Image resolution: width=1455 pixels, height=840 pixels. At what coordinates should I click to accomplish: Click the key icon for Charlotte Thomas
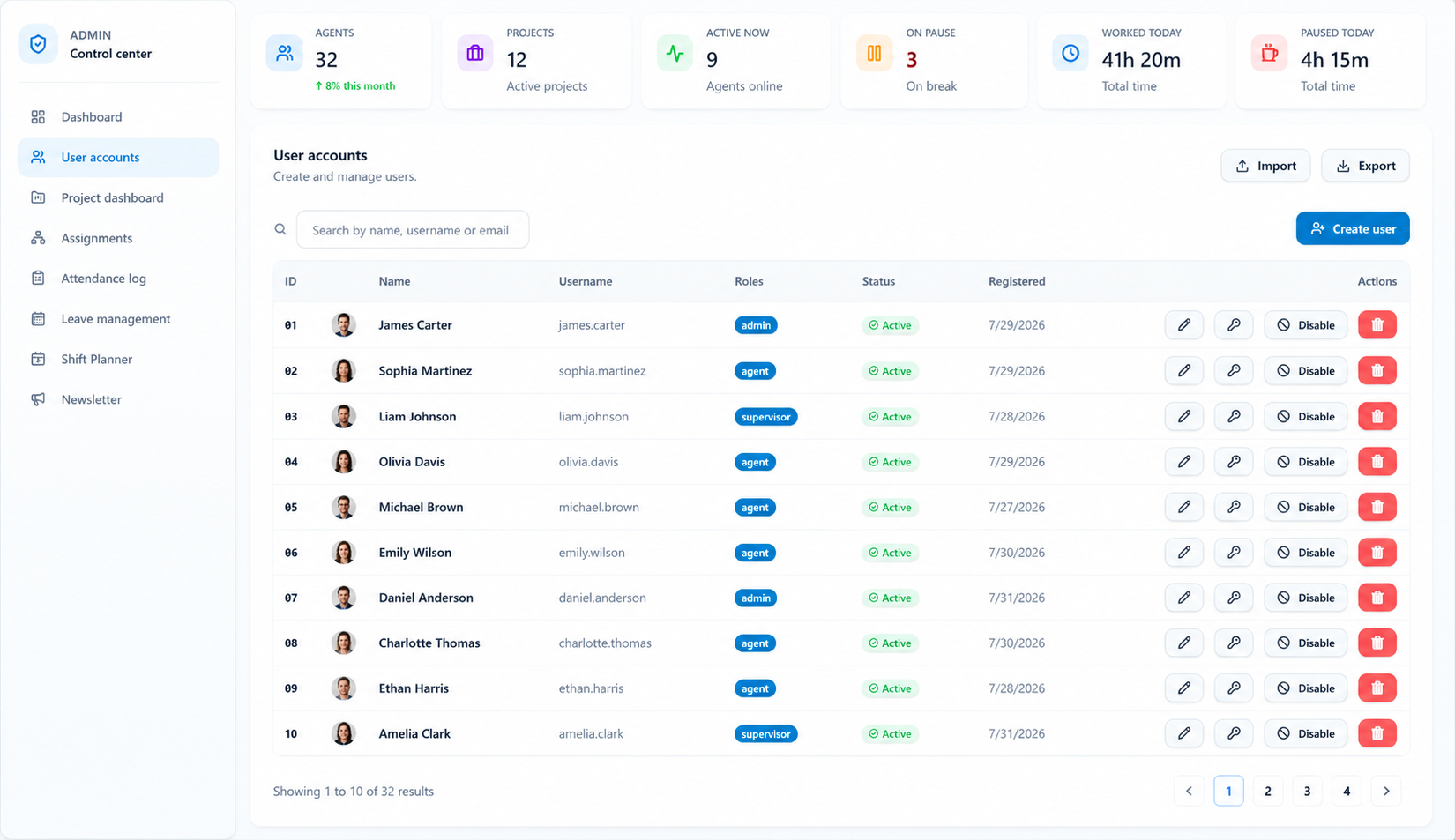[x=1234, y=643]
